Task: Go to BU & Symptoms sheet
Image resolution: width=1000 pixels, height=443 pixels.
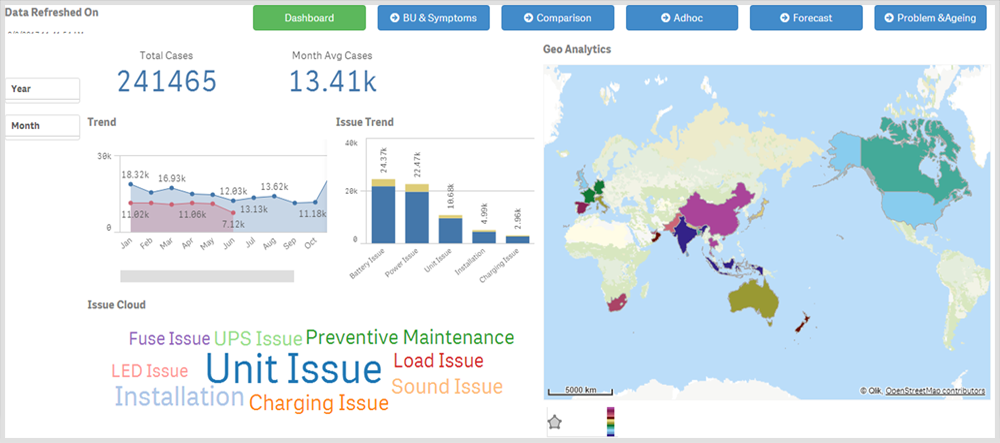Action: tap(434, 18)
